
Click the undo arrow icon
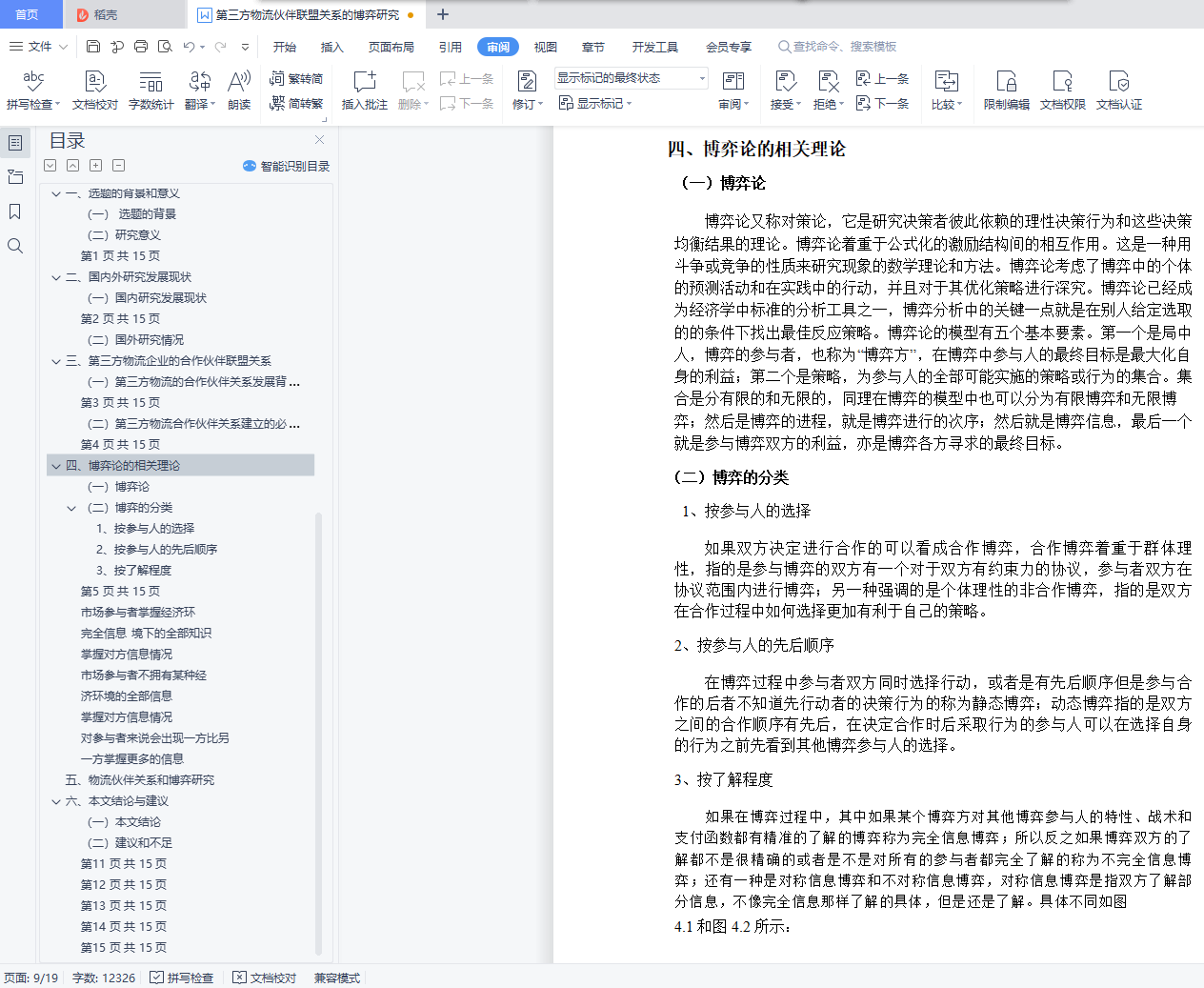pos(189,47)
